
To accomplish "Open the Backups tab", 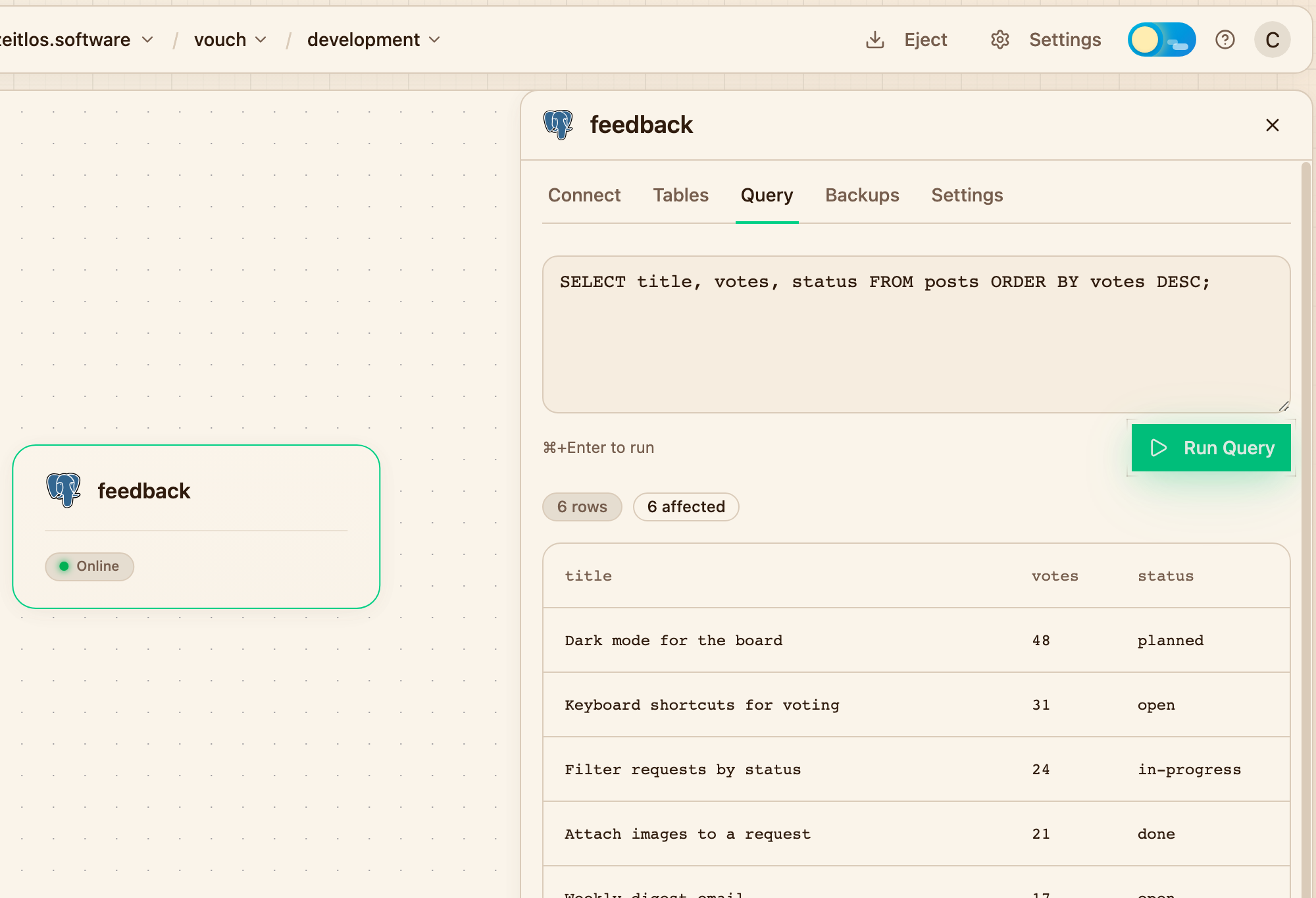I will coord(862,195).
